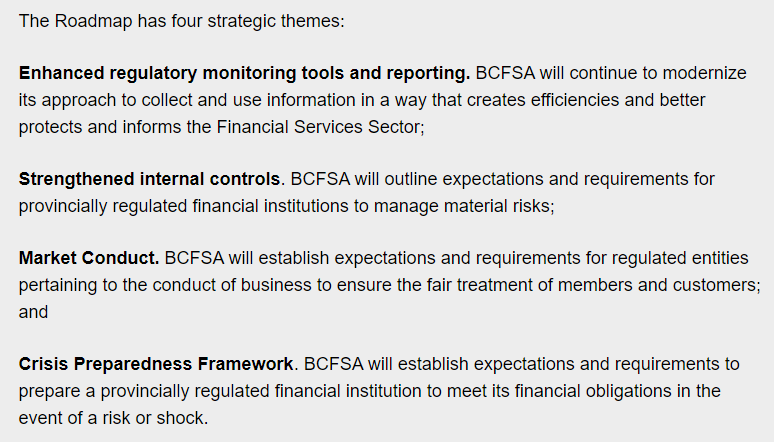This screenshot has height=442, width=774.
Task: Click the phrase 'manage material risks;'
Action: (x=464, y=206)
